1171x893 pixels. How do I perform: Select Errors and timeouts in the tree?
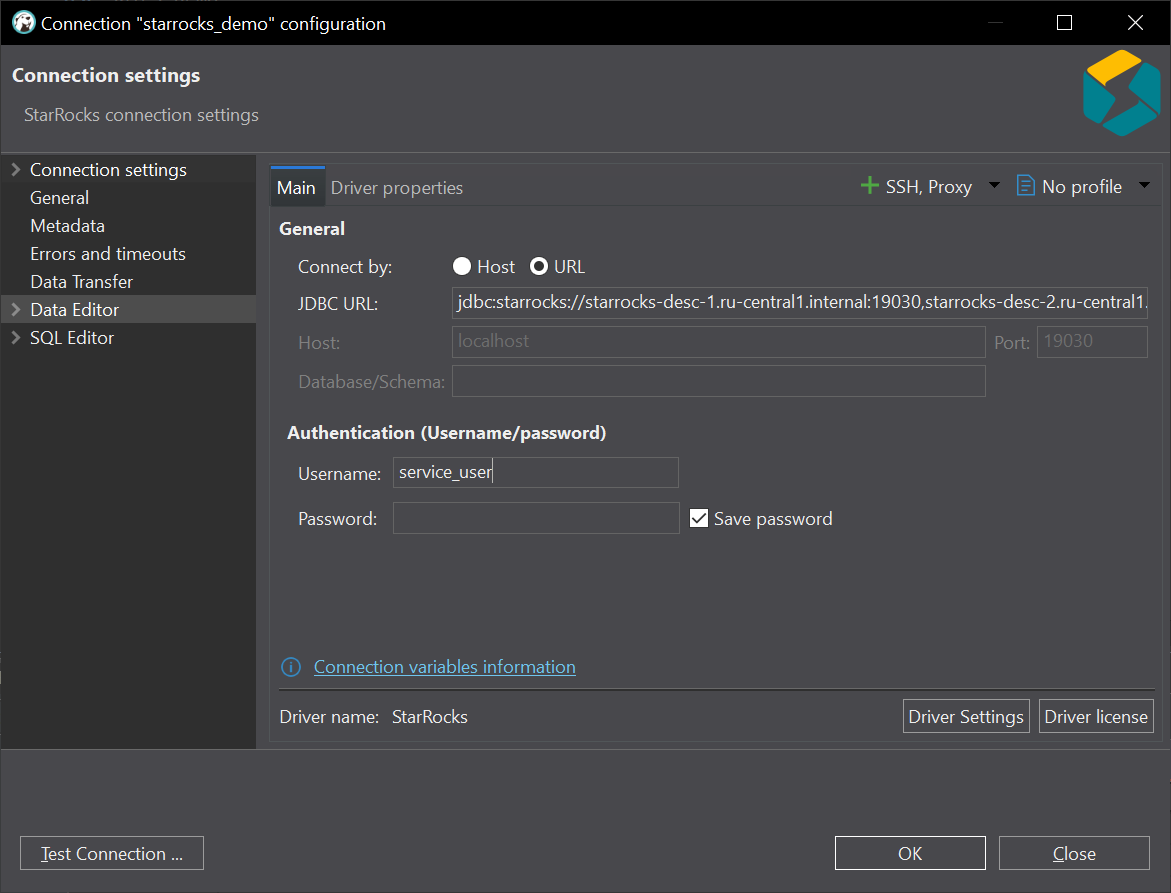click(x=108, y=254)
